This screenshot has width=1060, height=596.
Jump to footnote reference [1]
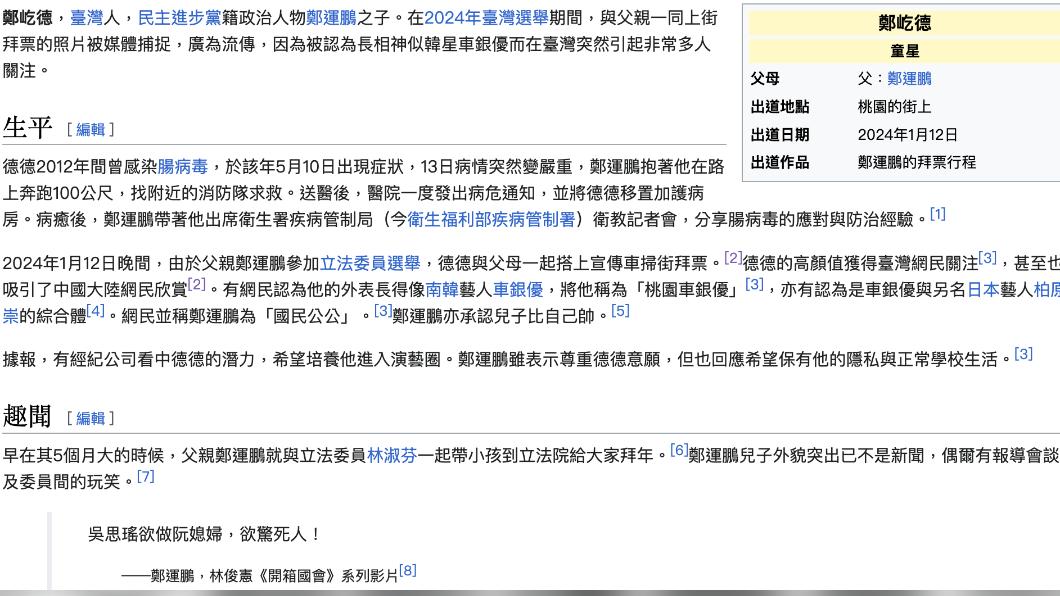tap(937, 214)
